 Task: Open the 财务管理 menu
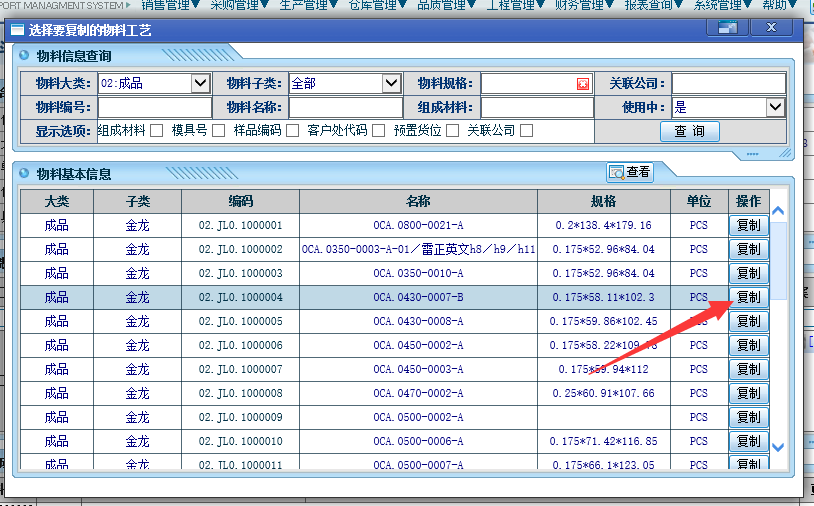[x=583, y=5]
